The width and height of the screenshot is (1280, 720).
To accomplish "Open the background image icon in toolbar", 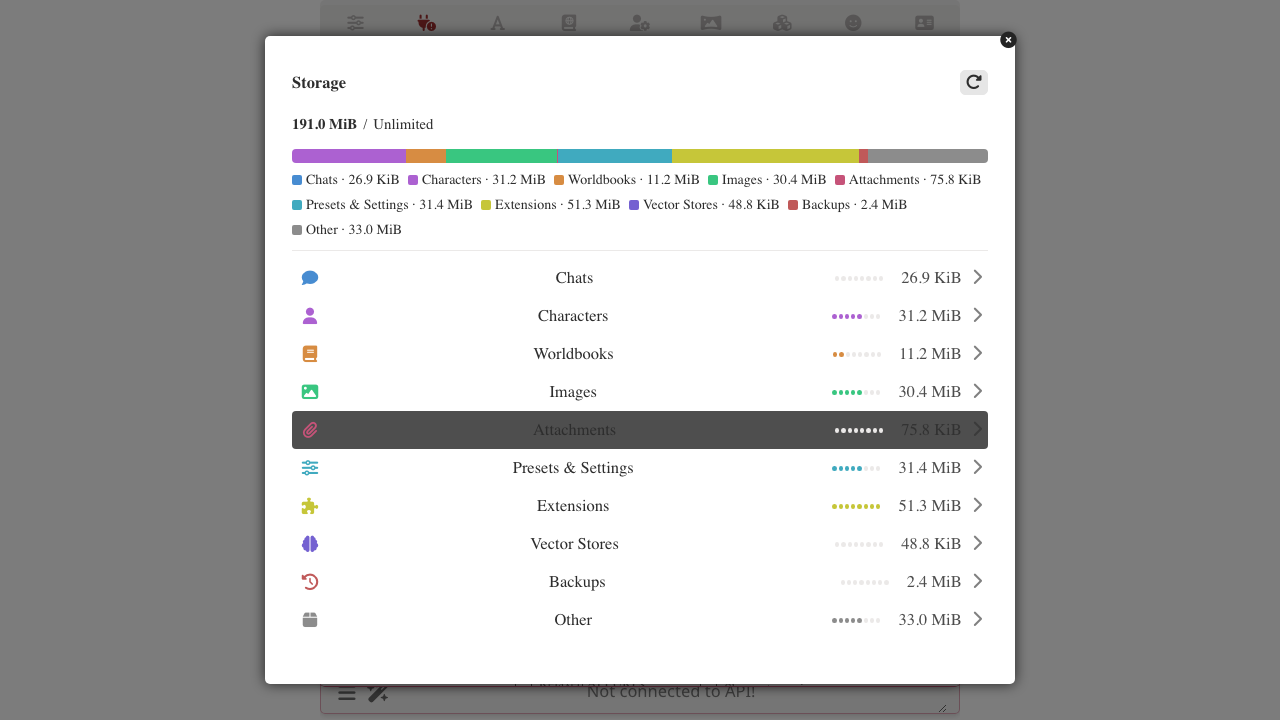I will coord(711,22).
